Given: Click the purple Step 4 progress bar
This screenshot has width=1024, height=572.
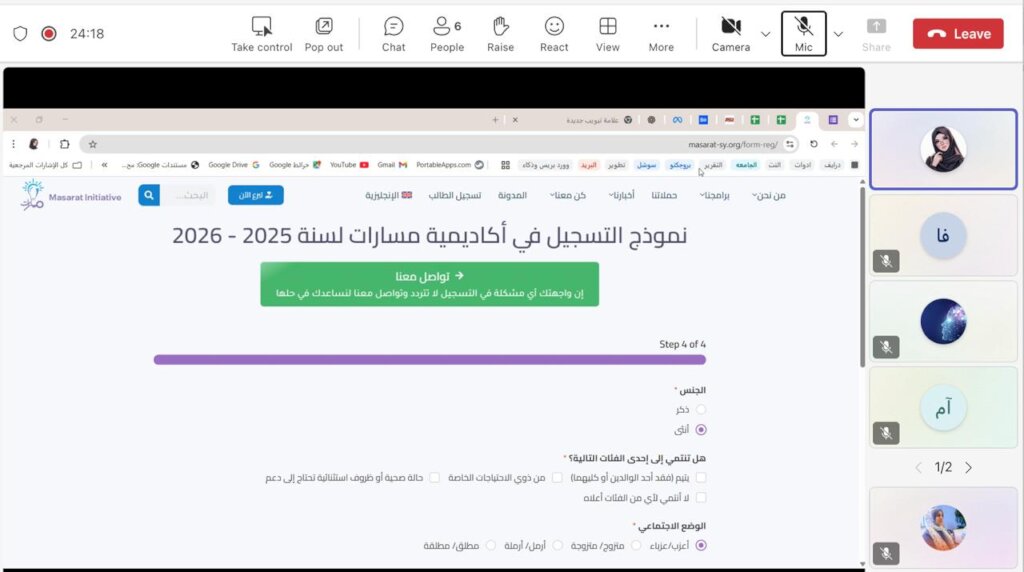Looking at the screenshot, I should pos(429,359).
